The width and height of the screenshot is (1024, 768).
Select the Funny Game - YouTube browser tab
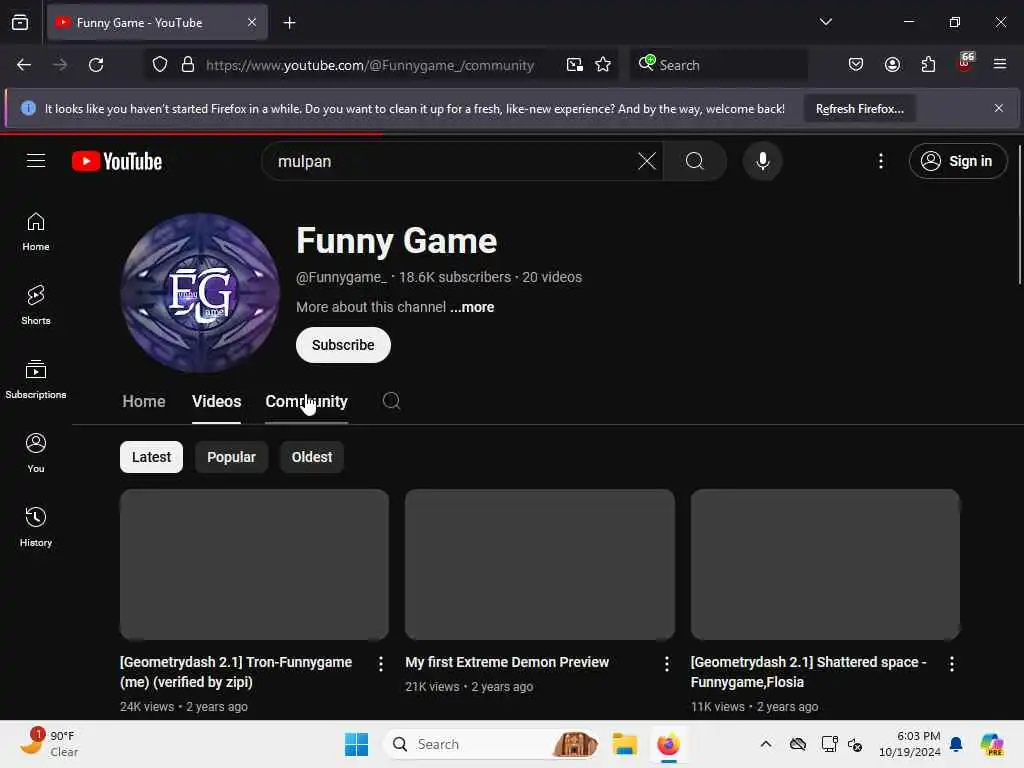click(157, 23)
